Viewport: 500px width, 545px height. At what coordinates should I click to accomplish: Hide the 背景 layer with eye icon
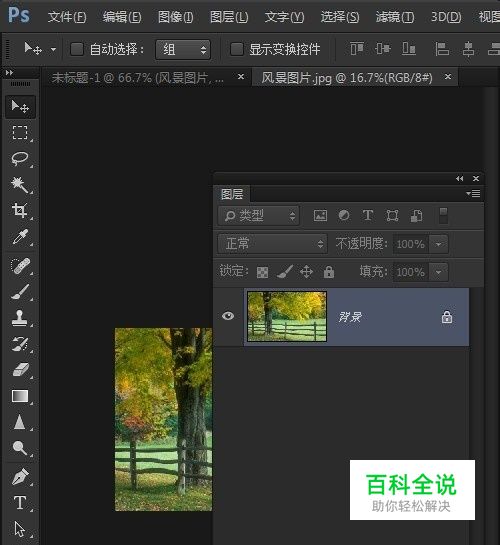(x=228, y=316)
